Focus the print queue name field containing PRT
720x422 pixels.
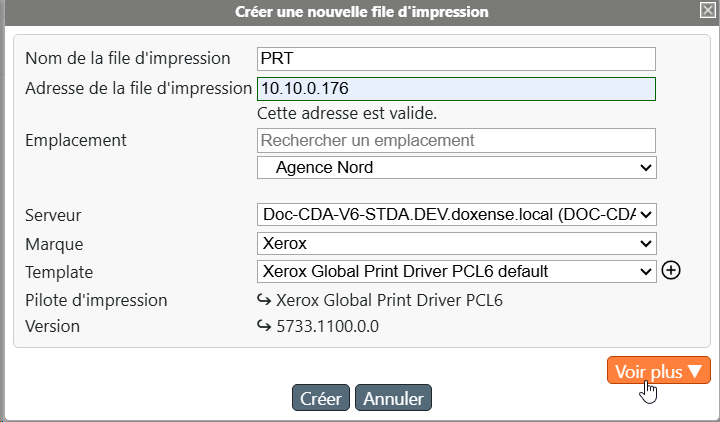pyautogui.click(x=456, y=59)
